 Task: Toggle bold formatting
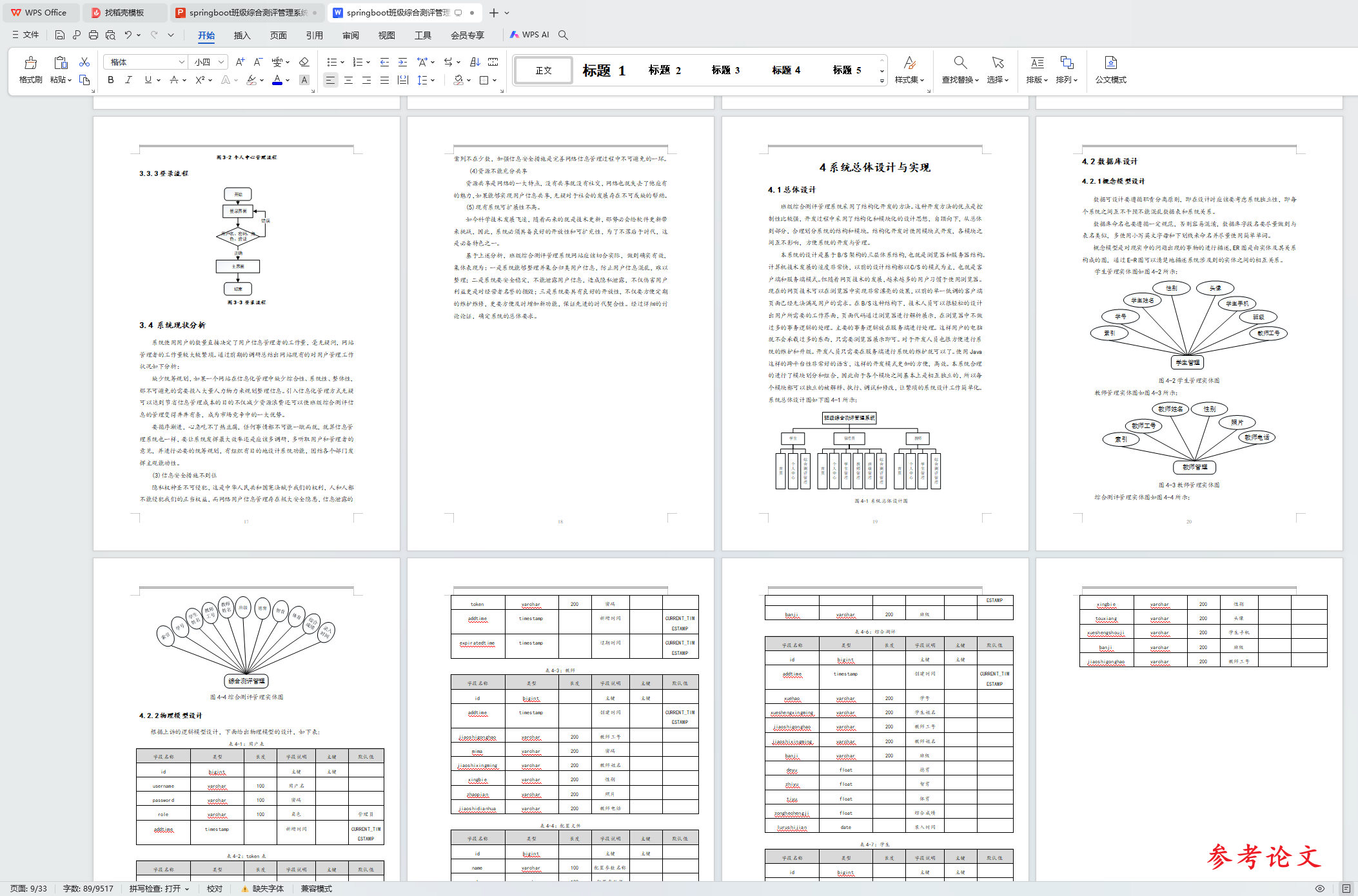[x=111, y=80]
